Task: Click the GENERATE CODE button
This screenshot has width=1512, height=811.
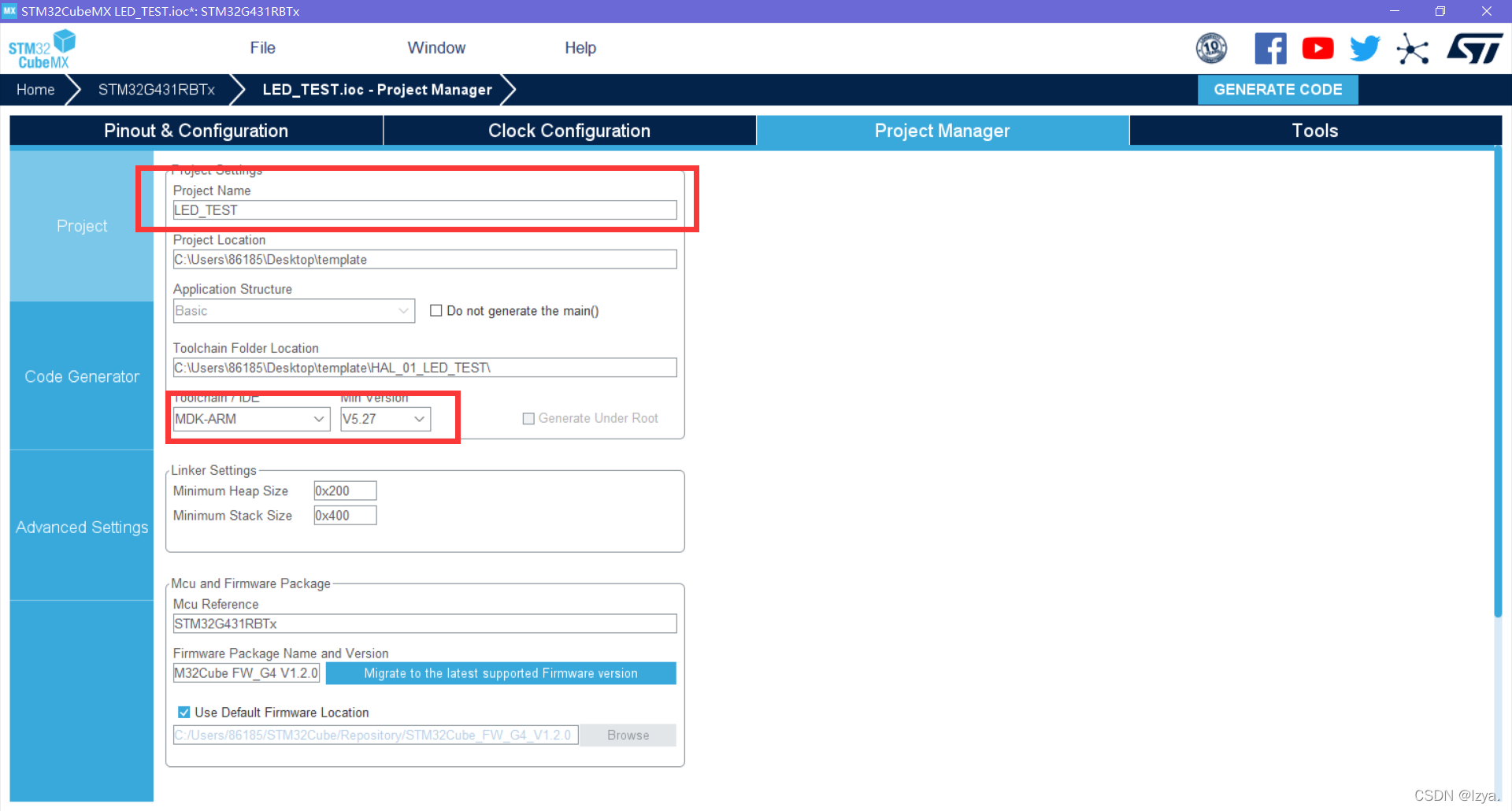Action: (1277, 90)
